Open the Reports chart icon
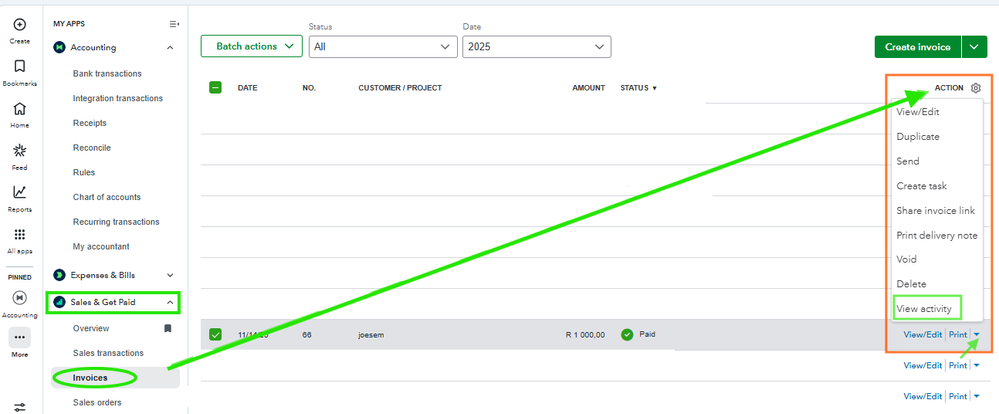The height and width of the screenshot is (414, 999). [20, 192]
